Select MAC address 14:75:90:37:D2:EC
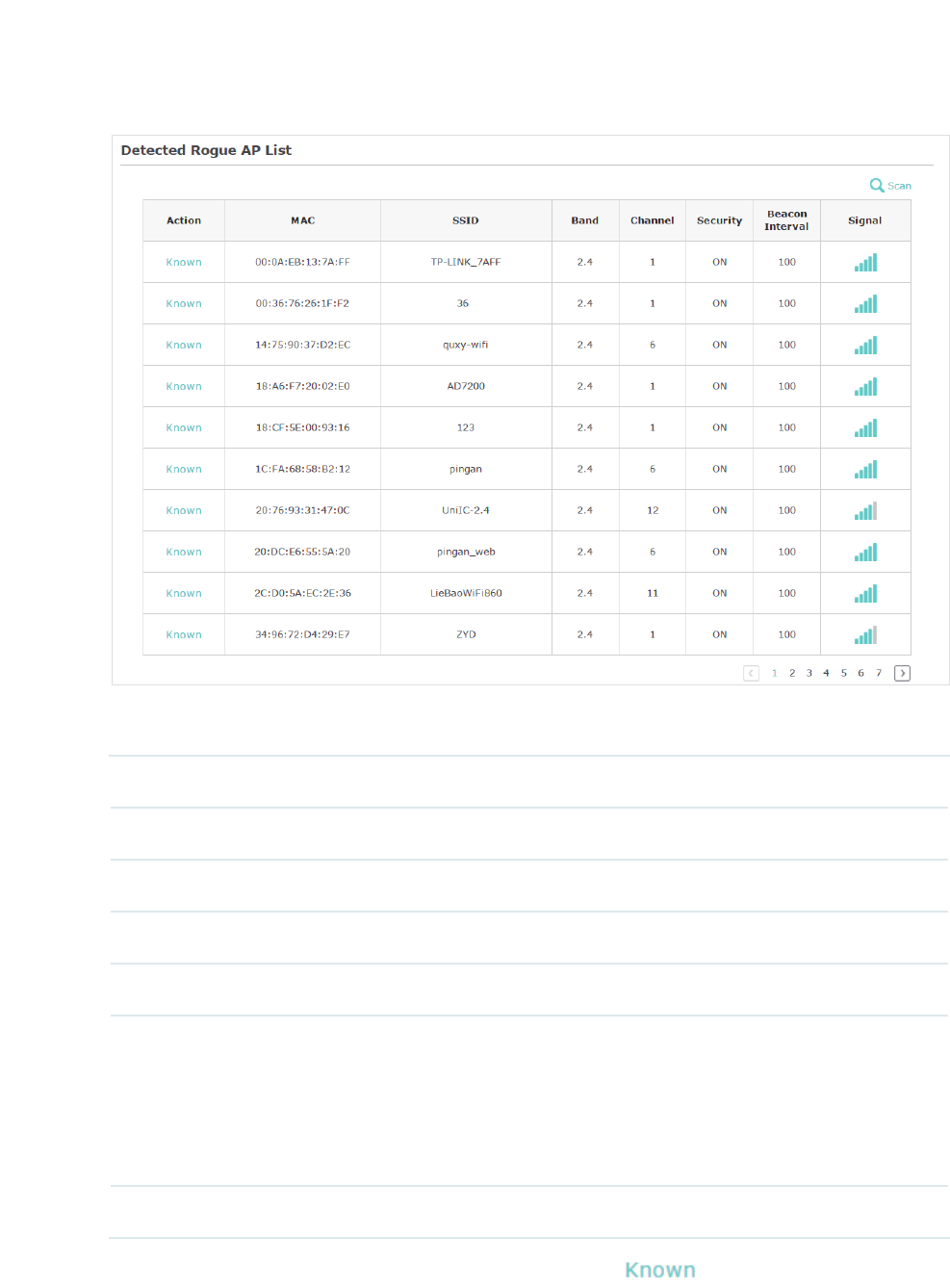The width and height of the screenshot is (950, 1288). pos(303,345)
